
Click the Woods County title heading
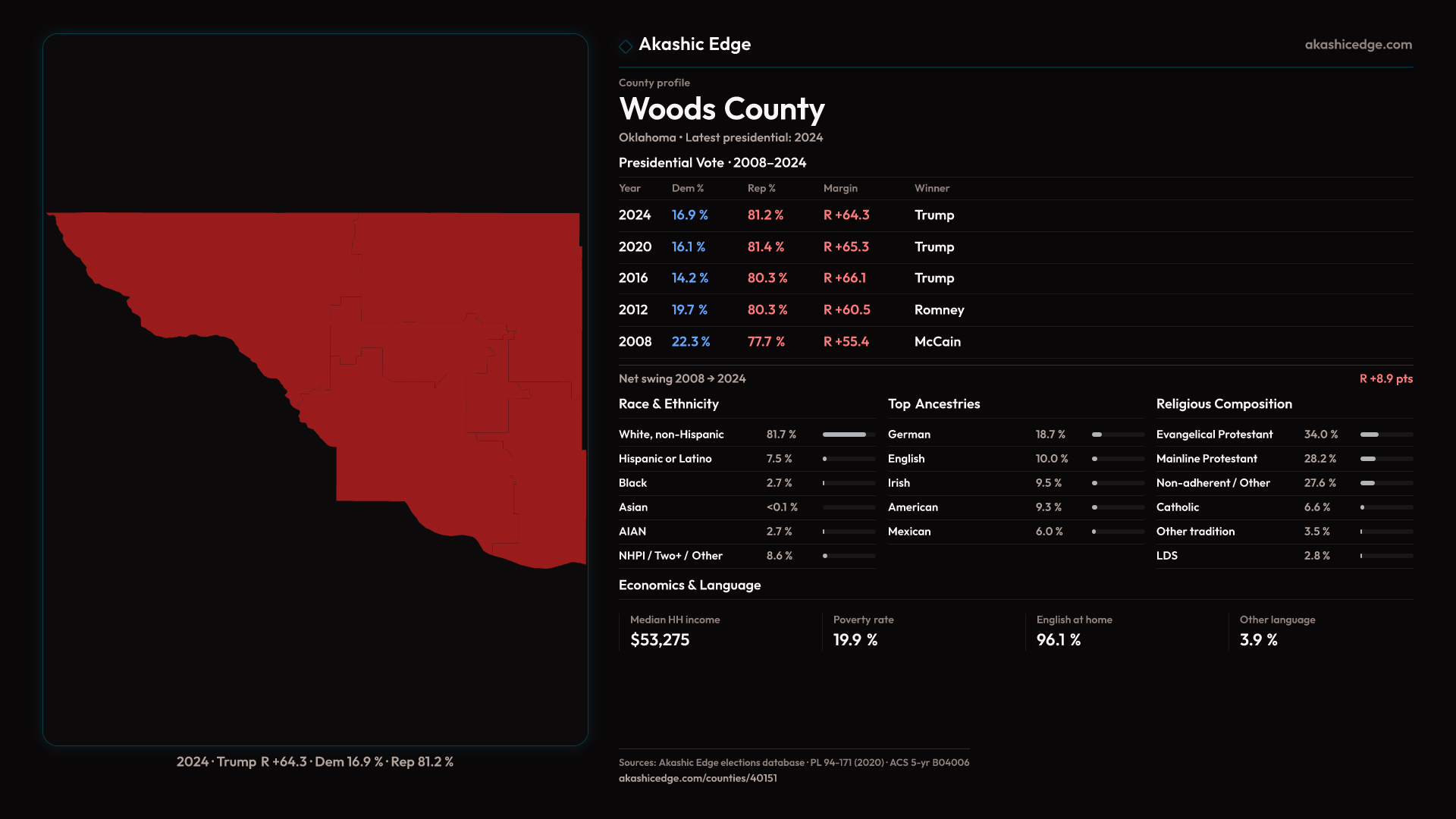[721, 109]
